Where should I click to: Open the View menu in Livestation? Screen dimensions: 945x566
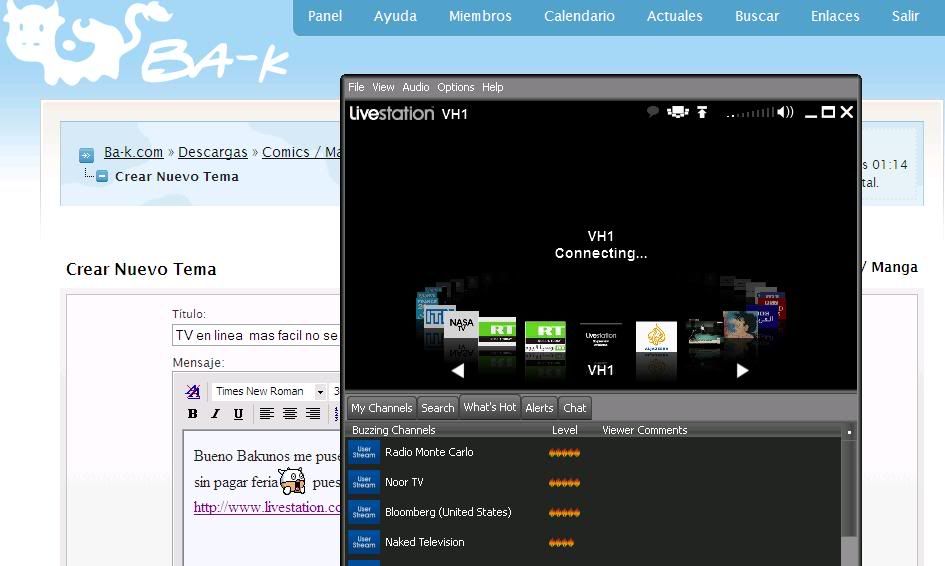point(383,87)
